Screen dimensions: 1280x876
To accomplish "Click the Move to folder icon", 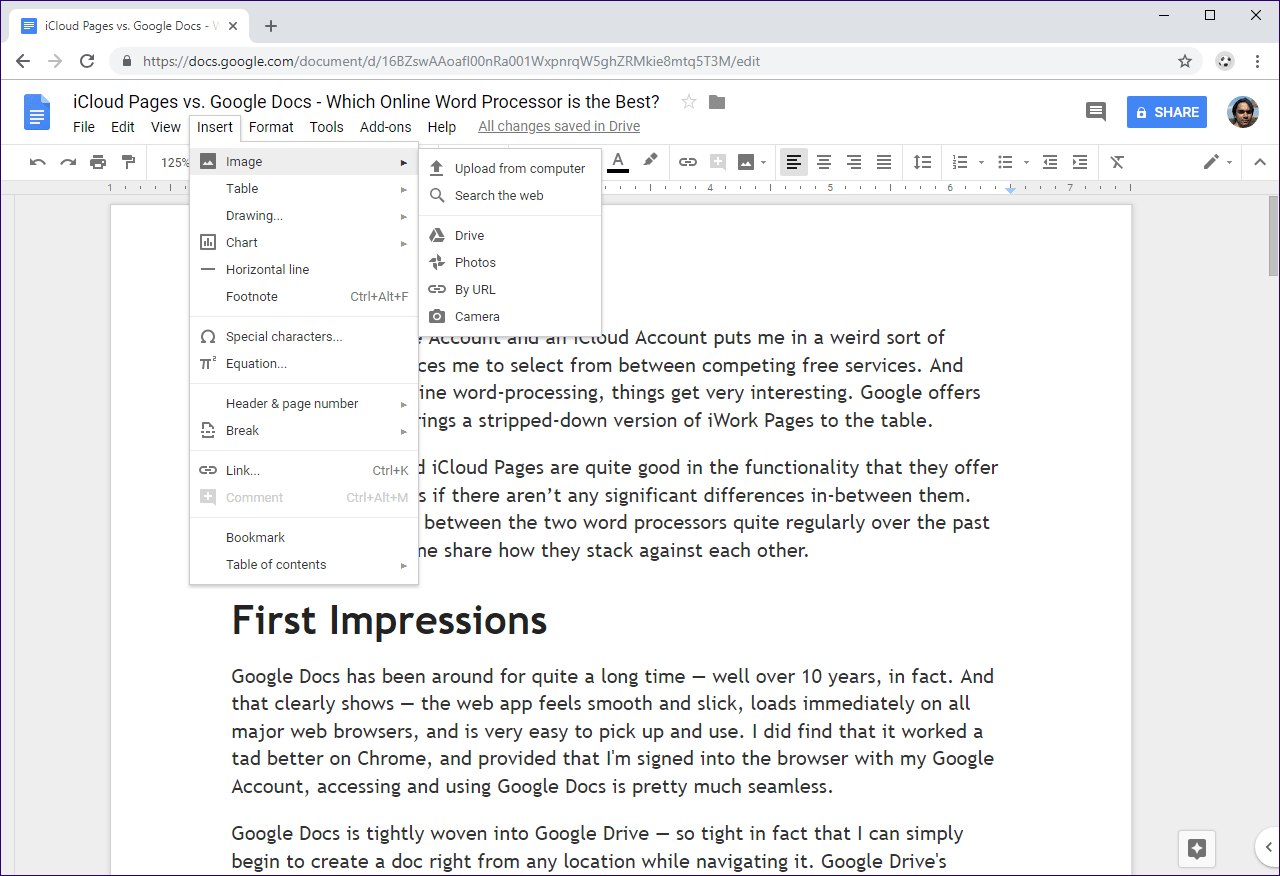I will pos(717,102).
